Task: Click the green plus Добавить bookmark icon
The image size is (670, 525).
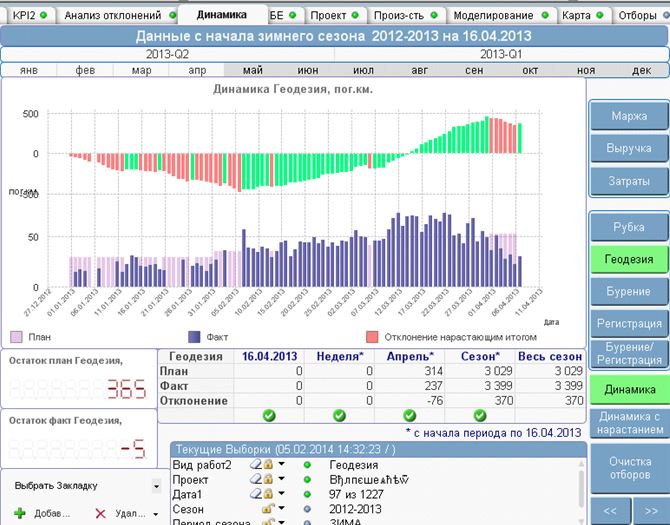Action: [x=20, y=514]
